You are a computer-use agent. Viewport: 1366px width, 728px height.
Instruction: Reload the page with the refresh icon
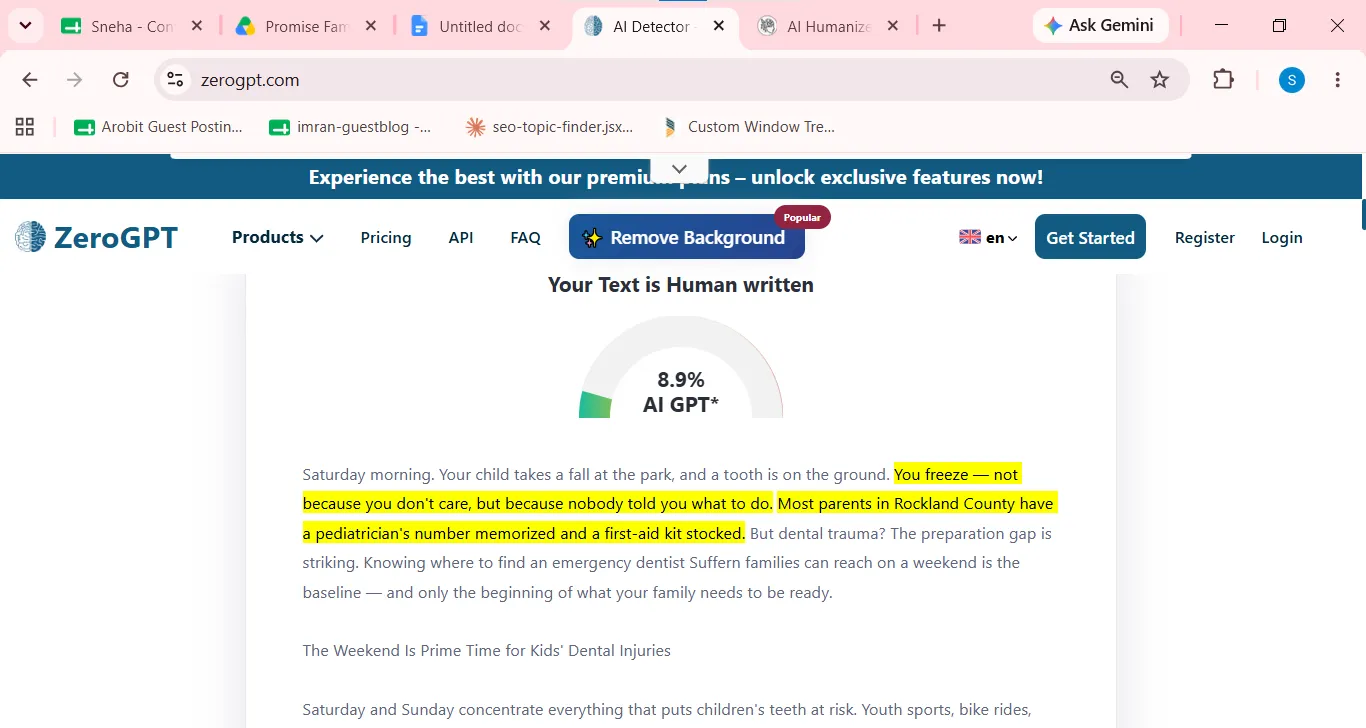pos(121,80)
